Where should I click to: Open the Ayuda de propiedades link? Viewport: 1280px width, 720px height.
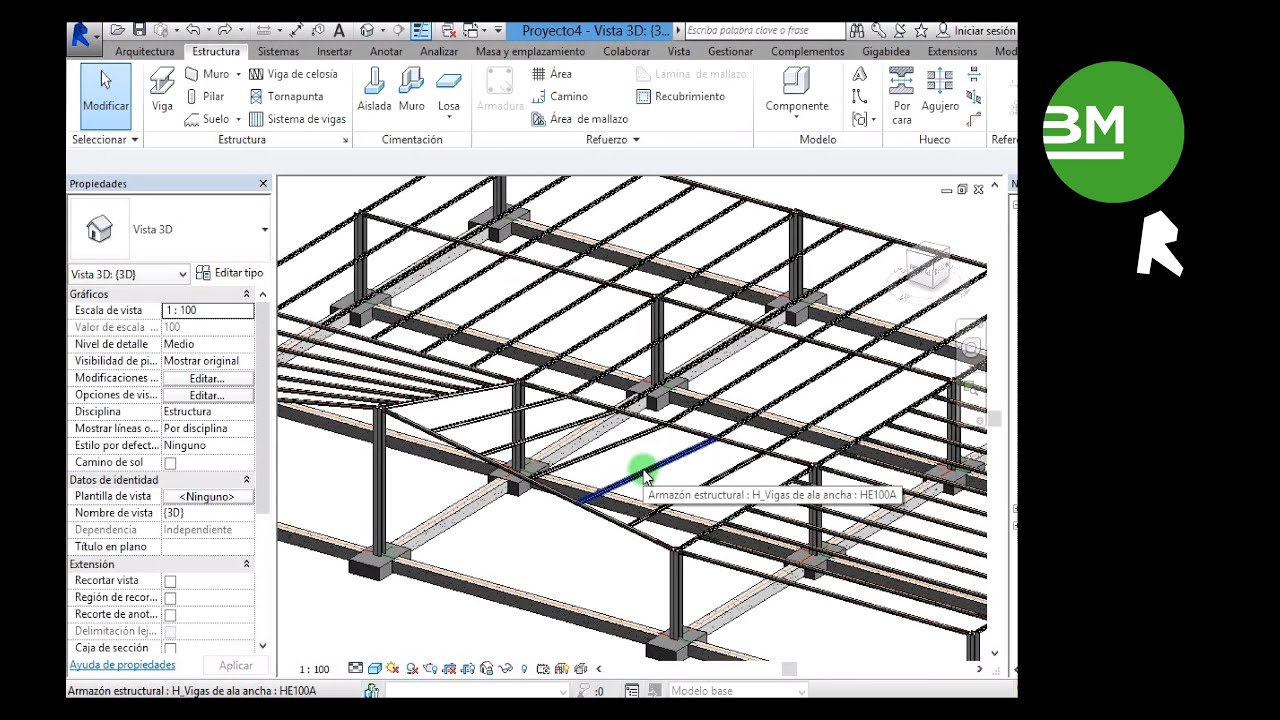[122, 665]
